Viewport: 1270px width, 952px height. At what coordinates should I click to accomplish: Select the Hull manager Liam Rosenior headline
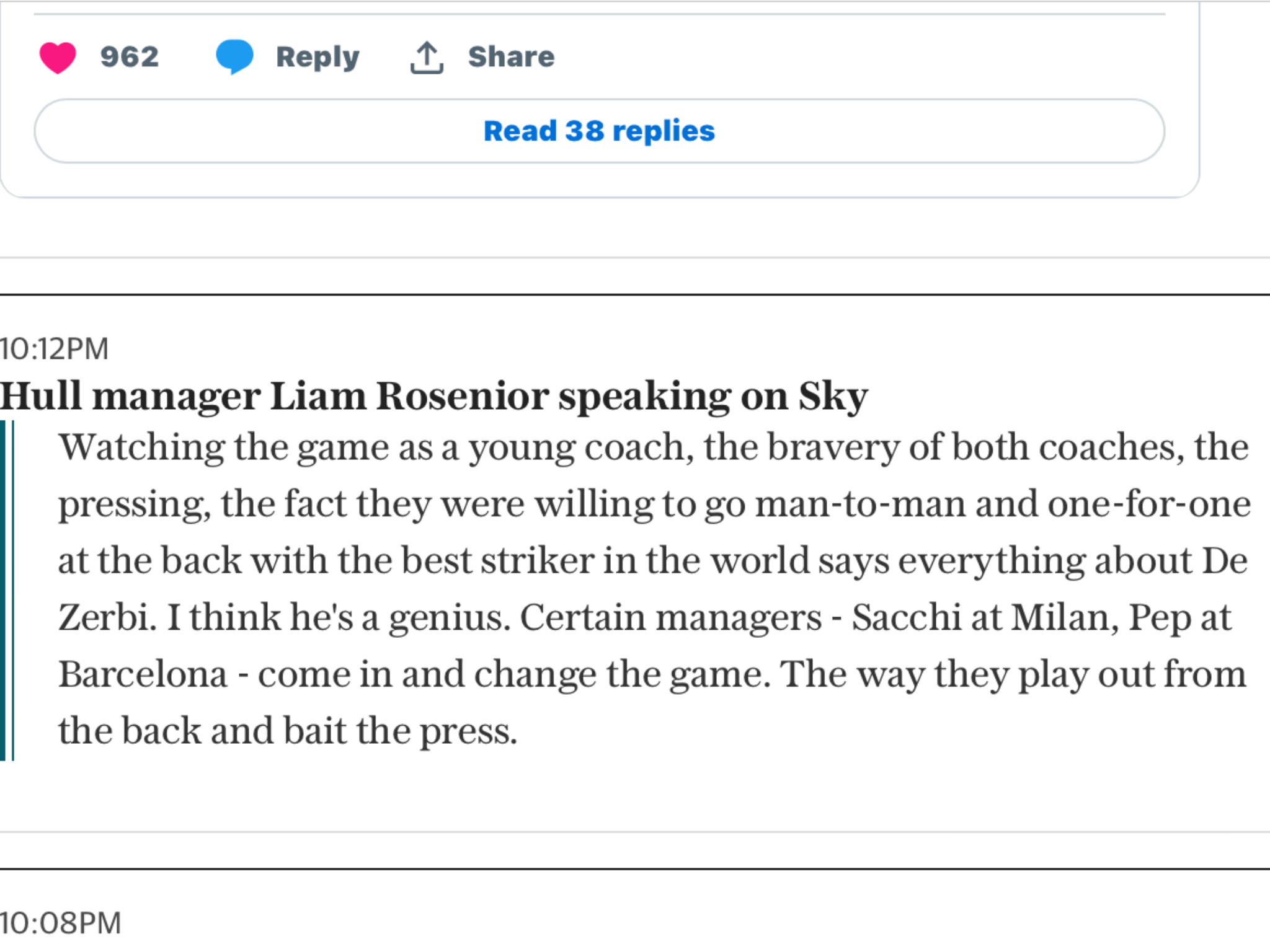pyautogui.click(x=433, y=395)
